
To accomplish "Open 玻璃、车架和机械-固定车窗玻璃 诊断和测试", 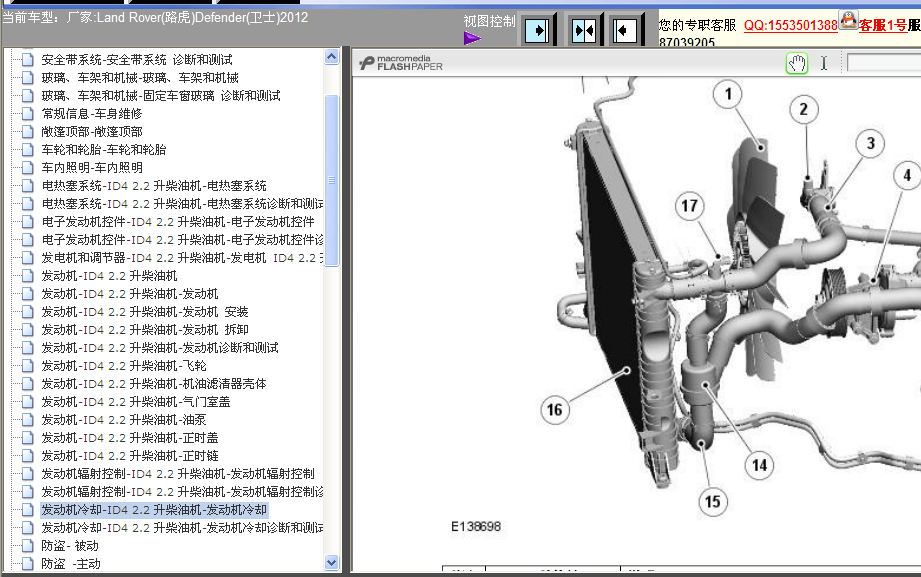I will (161, 96).
